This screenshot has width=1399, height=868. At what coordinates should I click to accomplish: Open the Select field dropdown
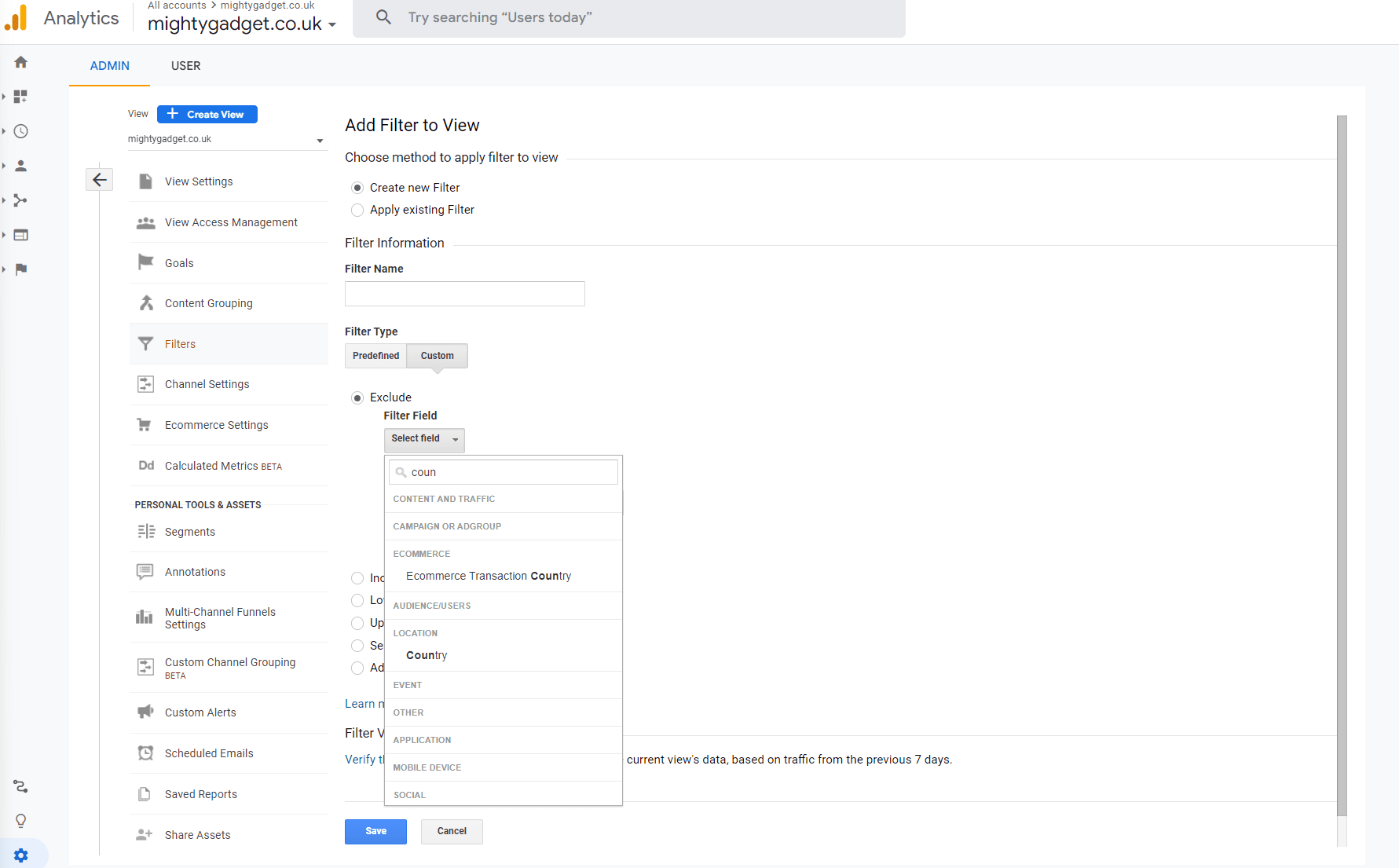[424, 439]
